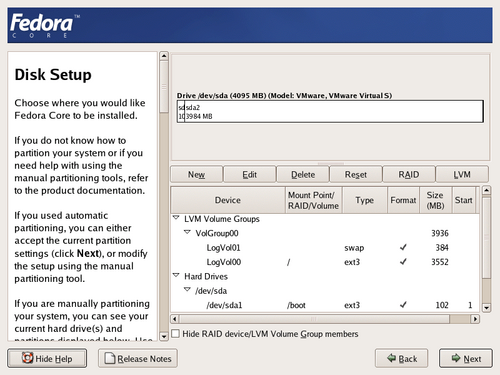Collapse the LVM Volume Groups tree

click(176, 218)
